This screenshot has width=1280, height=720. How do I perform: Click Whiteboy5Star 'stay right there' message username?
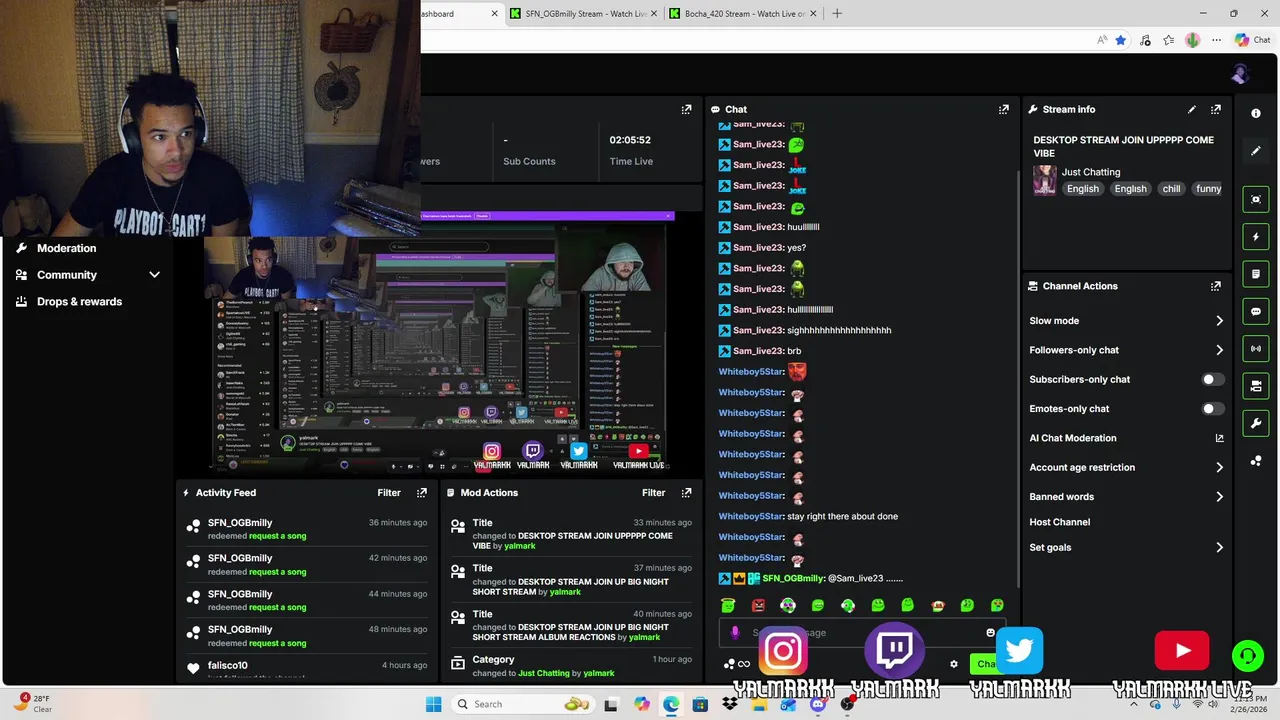[x=751, y=517]
